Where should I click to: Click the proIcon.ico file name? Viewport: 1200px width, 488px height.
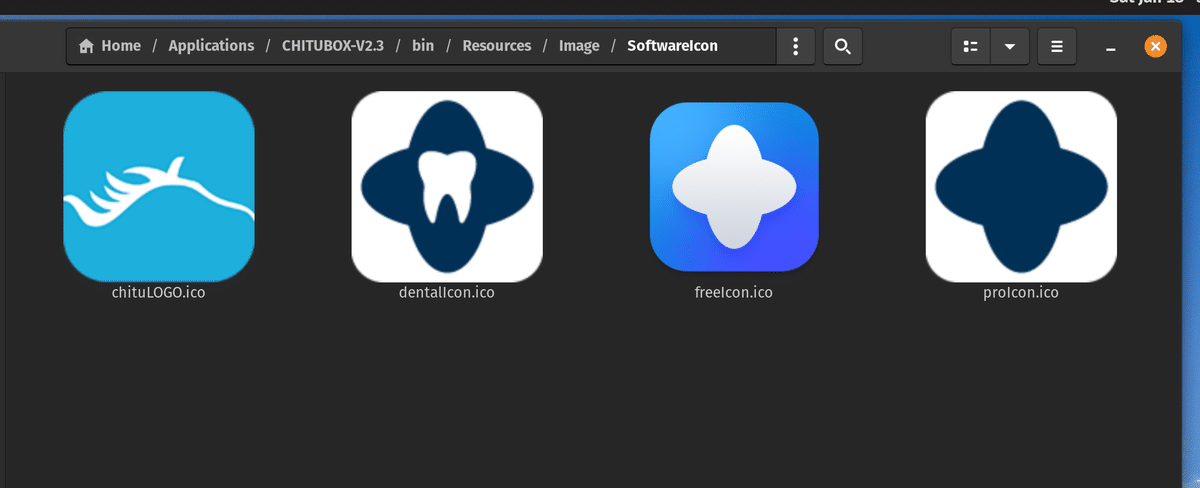coord(1021,293)
